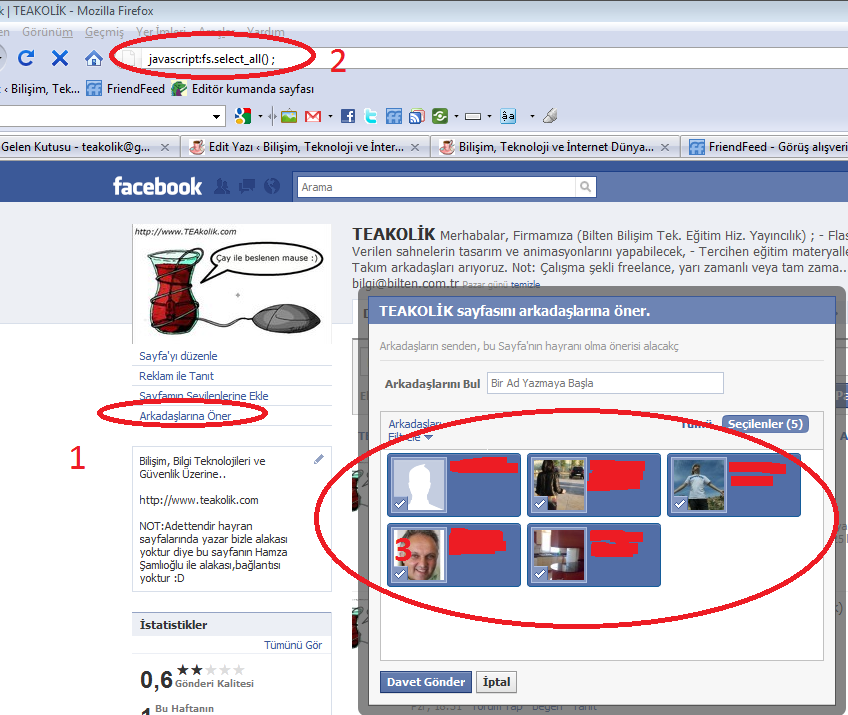The height and width of the screenshot is (715, 848).
Task: Go to the browser home page
Action: (x=94, y=58)
